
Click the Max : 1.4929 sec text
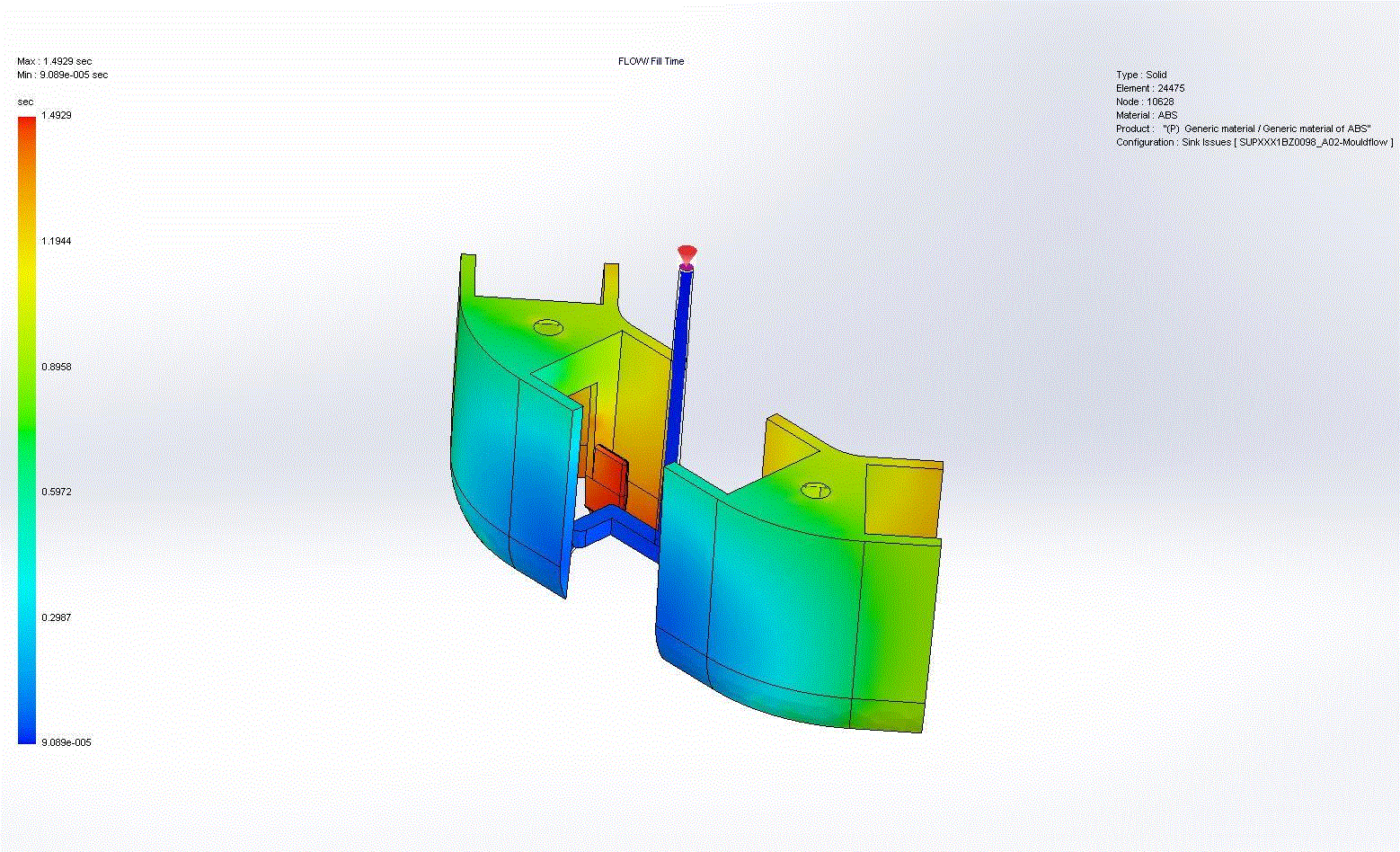click(x=55, y=61)
